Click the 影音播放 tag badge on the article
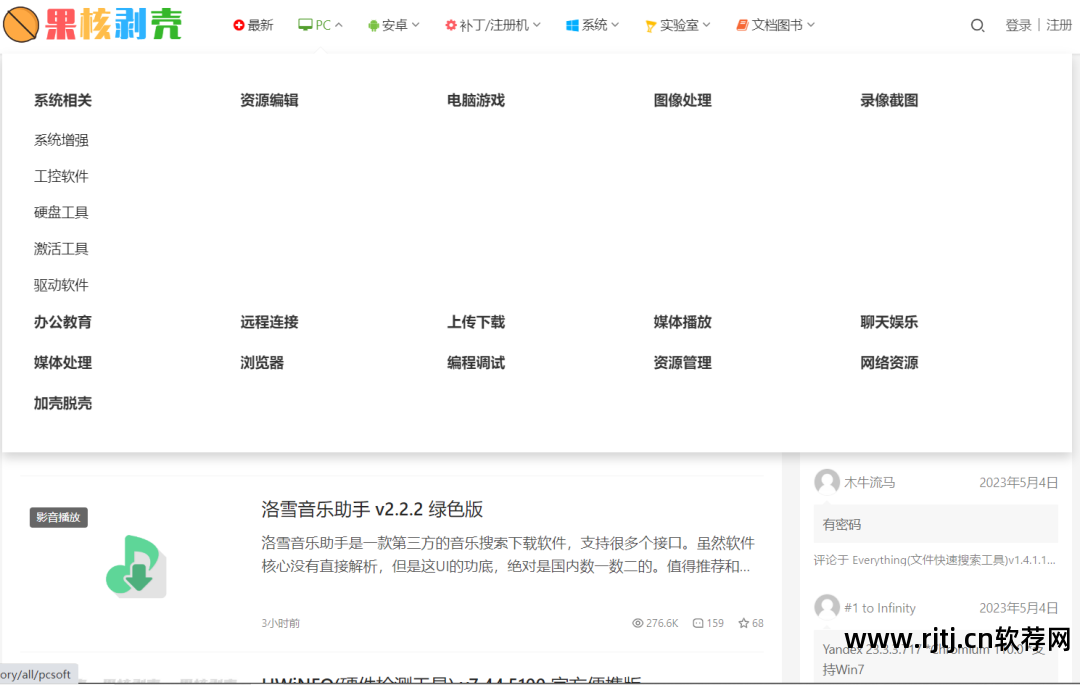This screenshot has width=1080, height=685. point(58,518)
